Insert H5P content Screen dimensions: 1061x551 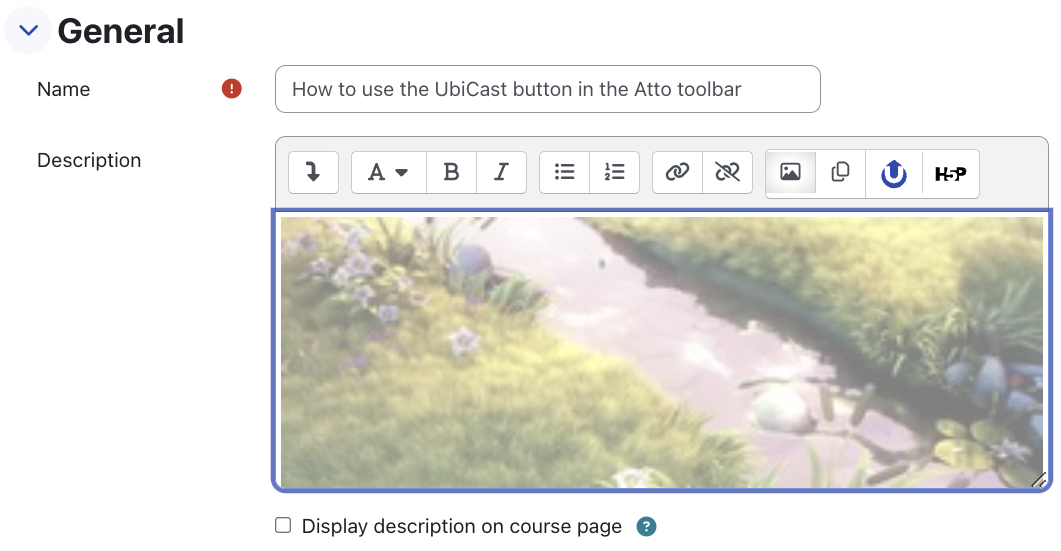pos(951,174)
